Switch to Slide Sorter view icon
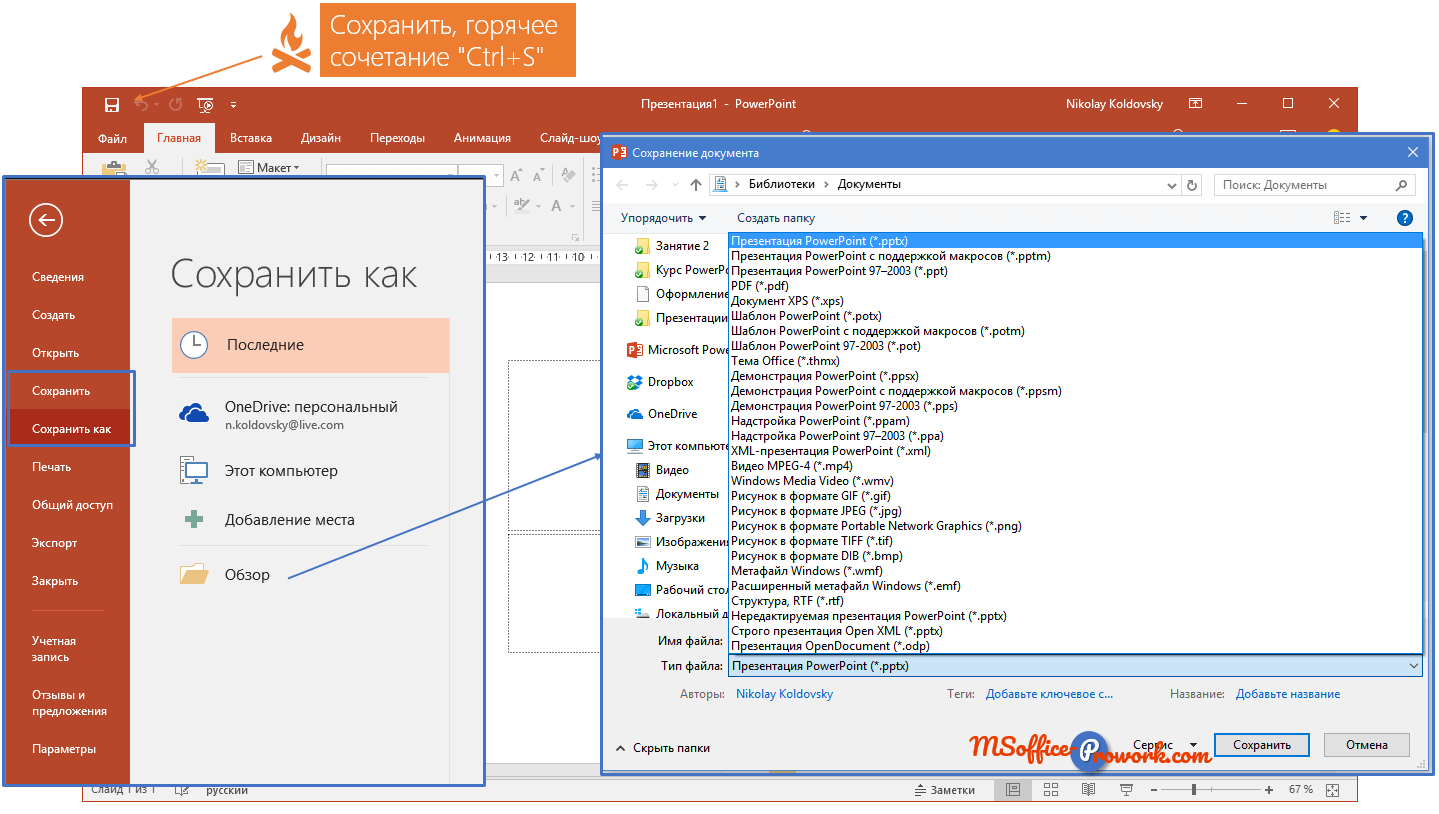1439x814 pixels. [1051, 790]
